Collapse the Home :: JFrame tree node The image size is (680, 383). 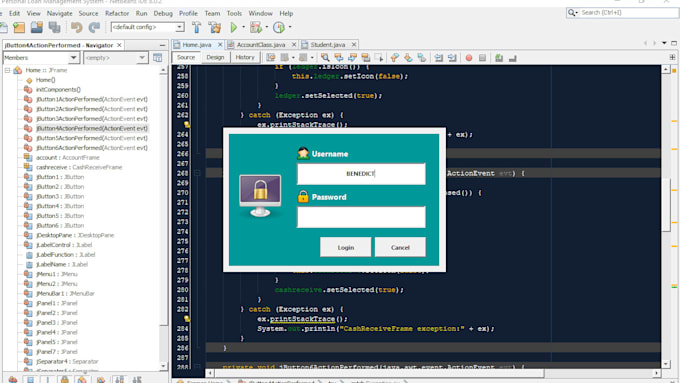click(7, 70)
